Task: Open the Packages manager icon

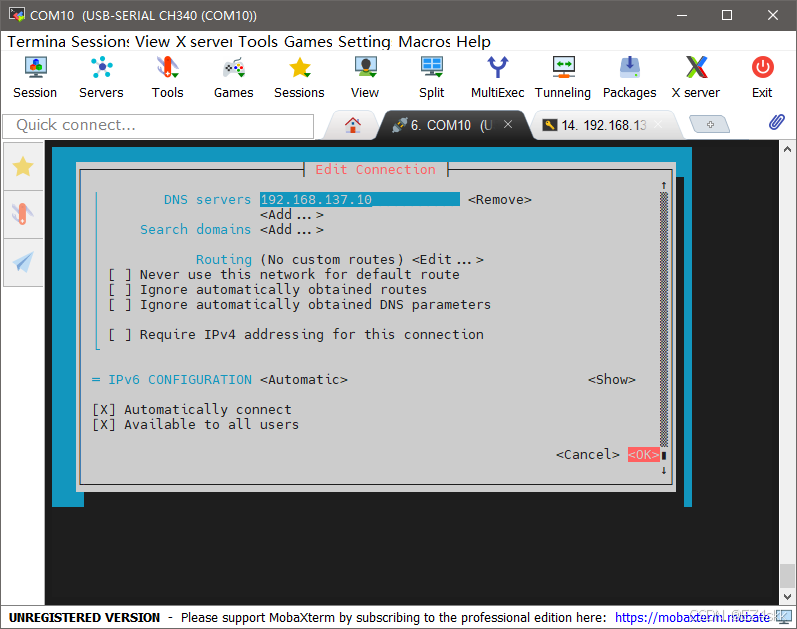Action: 629,77
